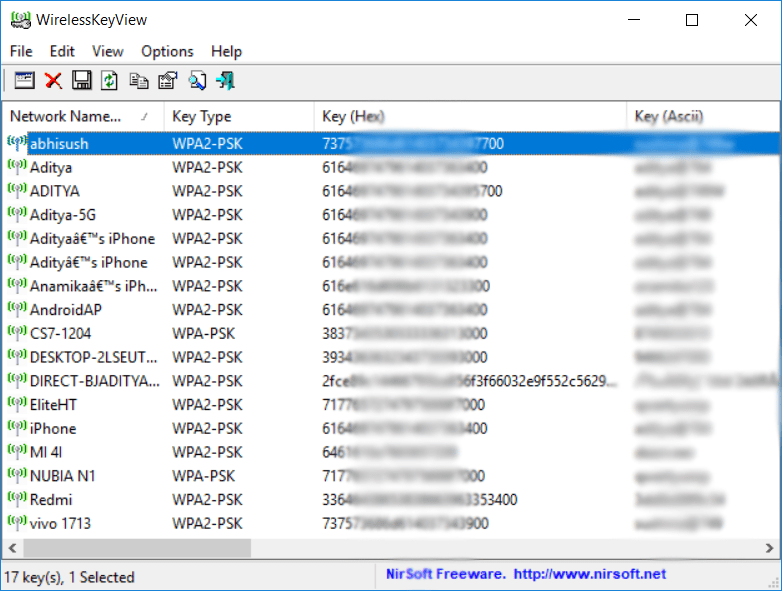Click the wireless icon beside Redmi

(17, 499)
